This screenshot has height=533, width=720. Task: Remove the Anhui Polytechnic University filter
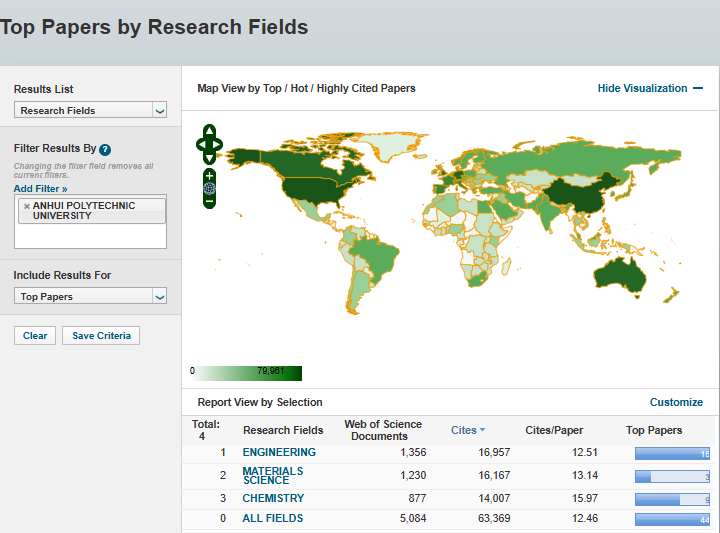pos(26,206)
